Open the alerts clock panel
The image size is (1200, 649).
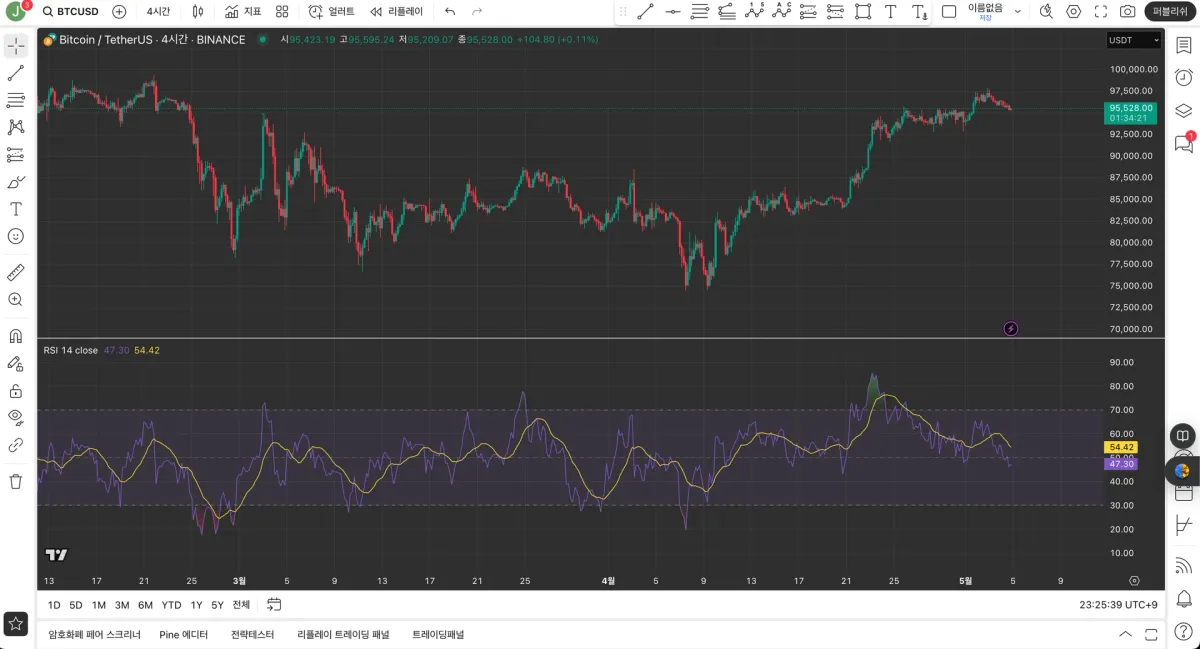pos(1183,78)
